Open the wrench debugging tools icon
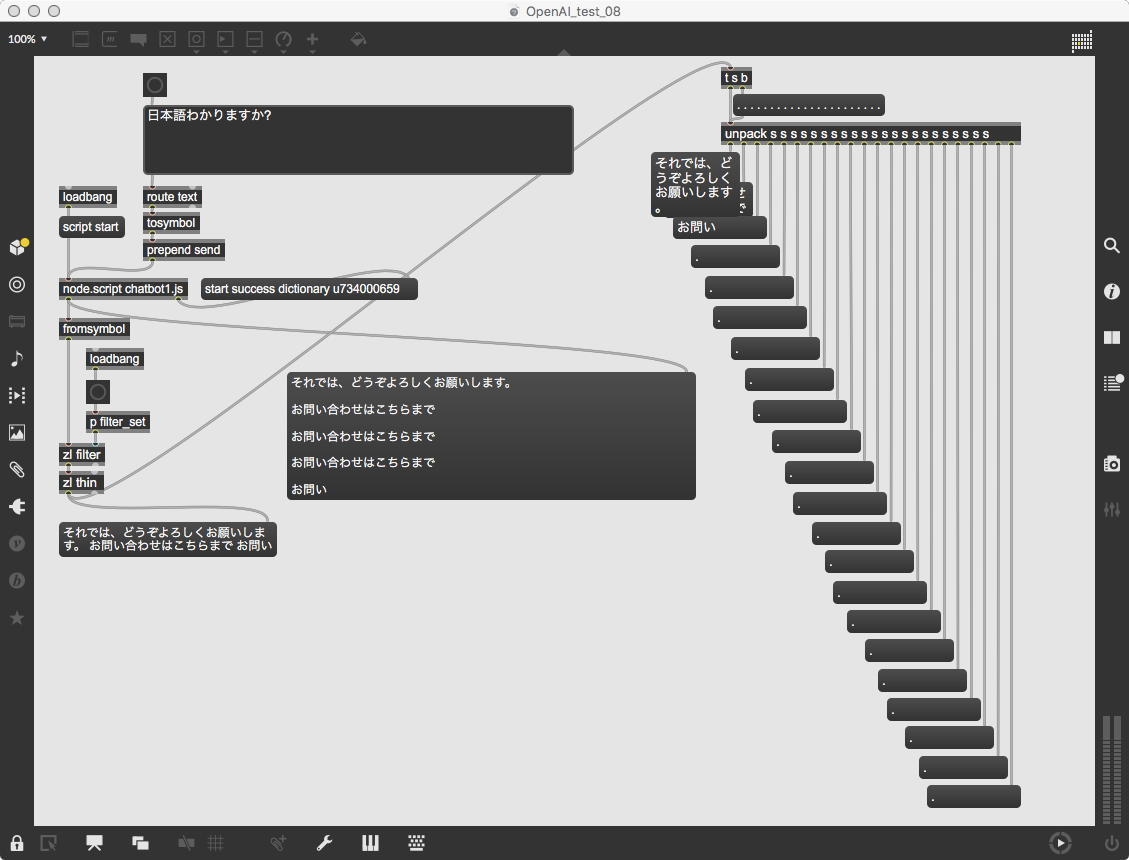1129x860 pixels. coord(324,843)
